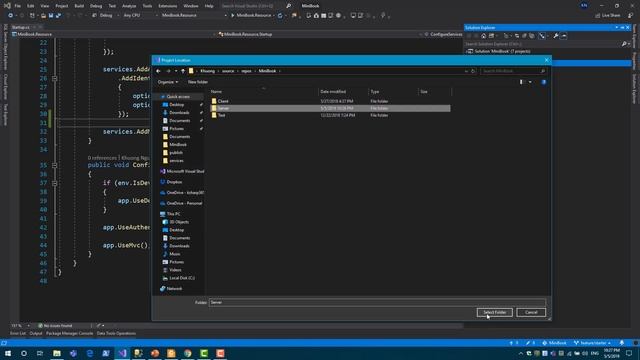The height and width of the screenshot is (360, 640).
Task: Click the Live Share button
Action: pyautogui.click(x=608, y=16)
